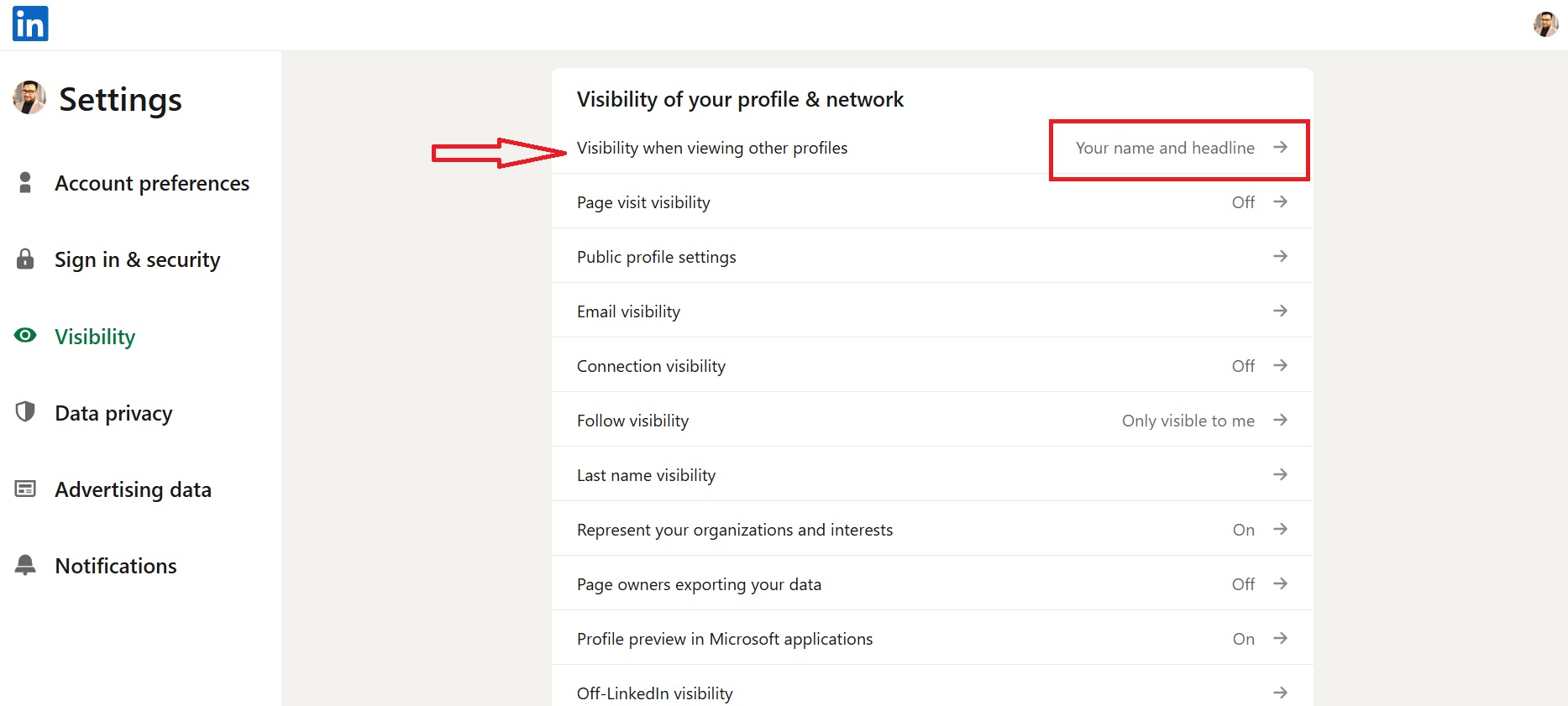Click Off status in Page owners exporting row
1568x706 pixels.
click(1243, 584)
